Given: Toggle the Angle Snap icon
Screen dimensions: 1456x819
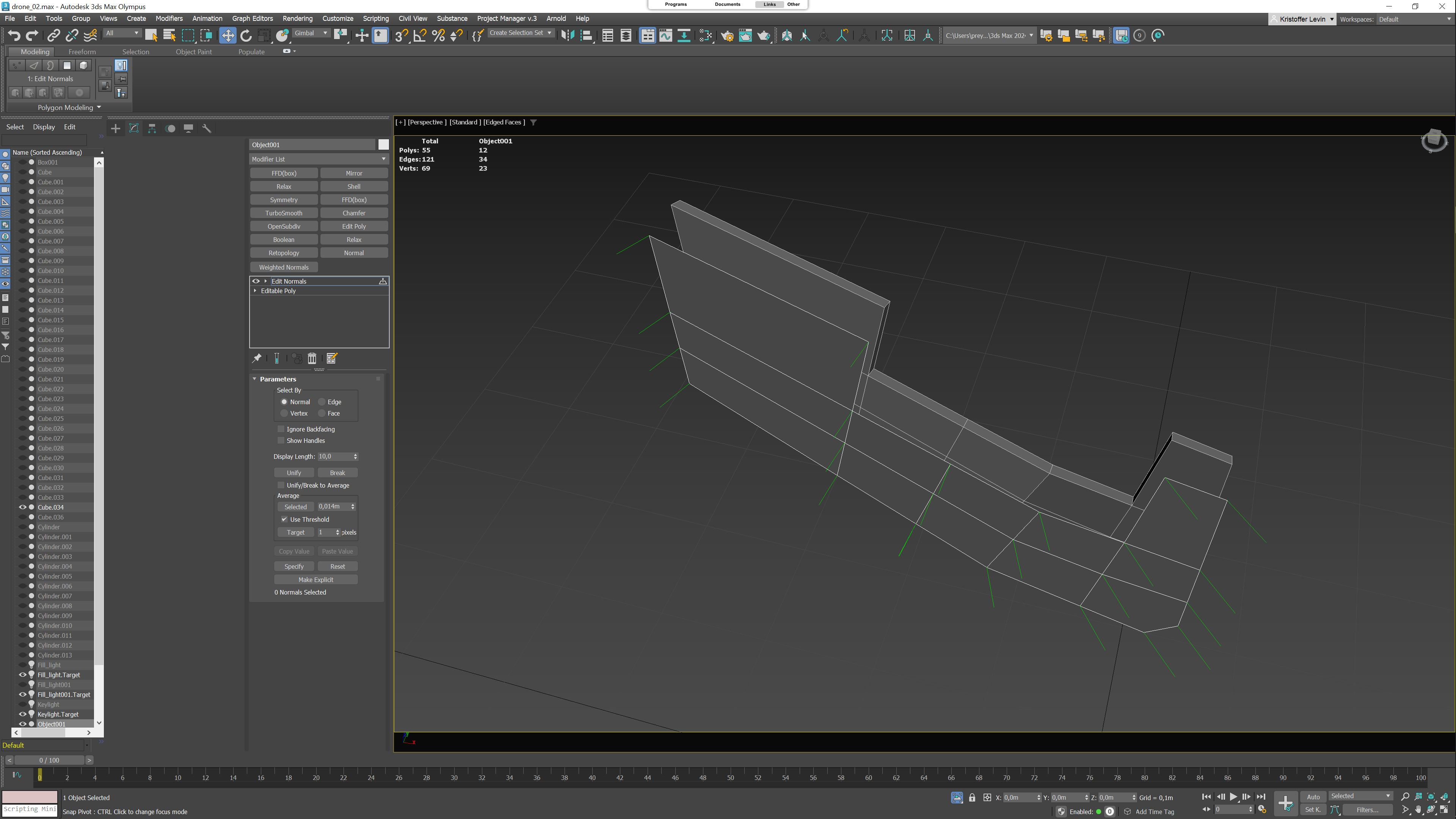Looking at the screenshot, I should tap(420, 36).
